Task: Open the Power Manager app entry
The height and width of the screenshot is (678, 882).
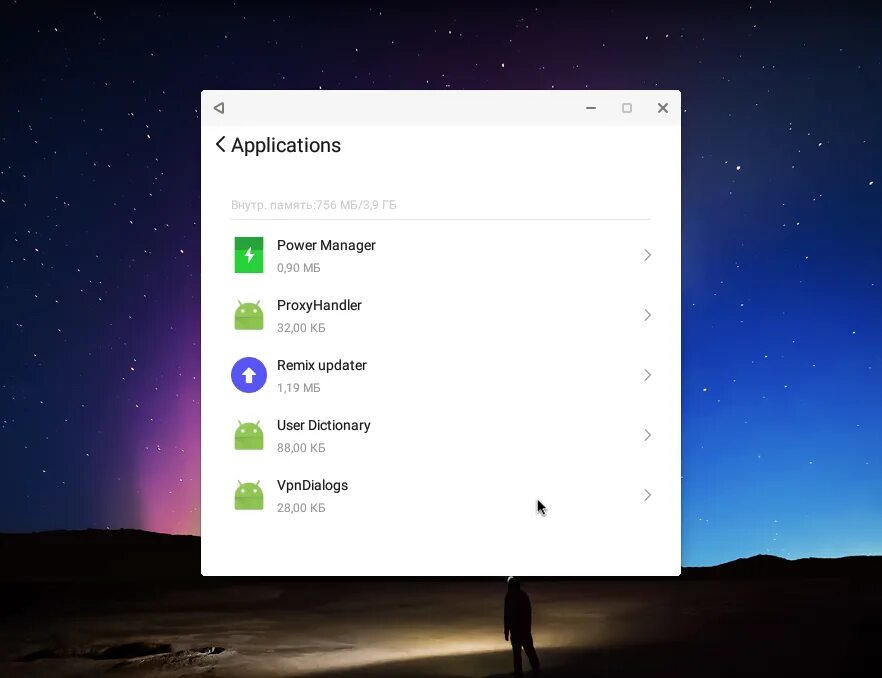Action: pos(440,255)
